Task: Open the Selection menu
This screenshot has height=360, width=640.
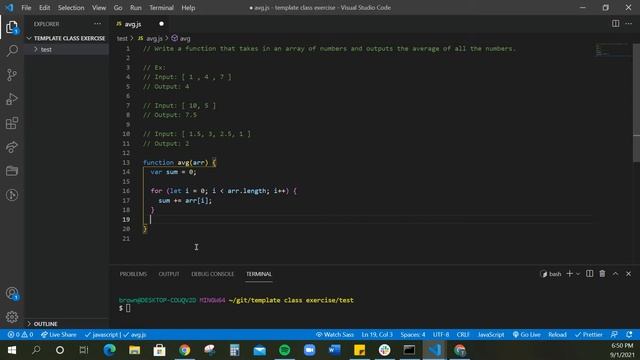Action: [71, 8]
